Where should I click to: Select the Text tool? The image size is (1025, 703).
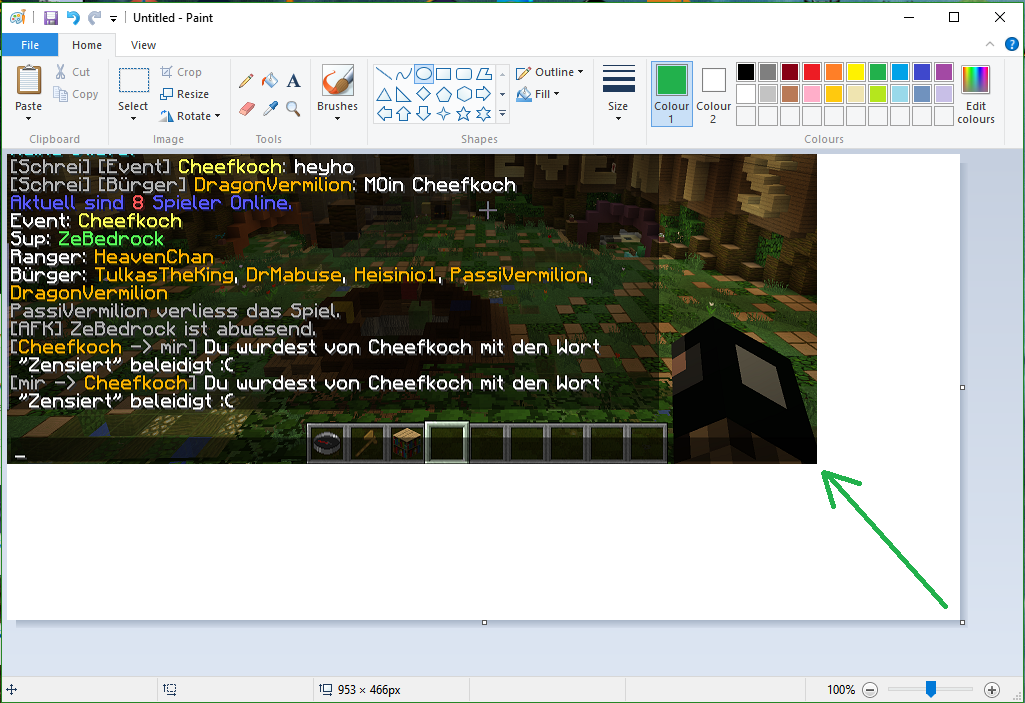pyautogui.click(x=293, y=81)
